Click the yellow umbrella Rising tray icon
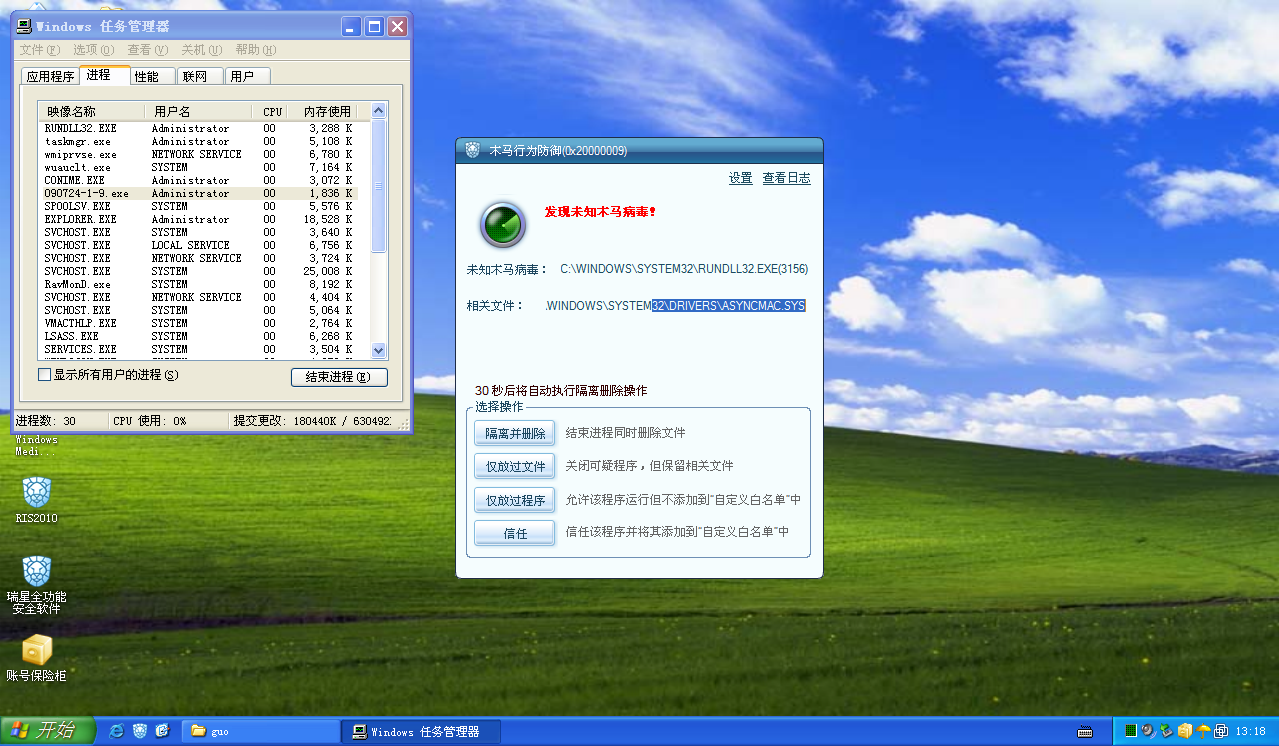 pos(1203,731)
